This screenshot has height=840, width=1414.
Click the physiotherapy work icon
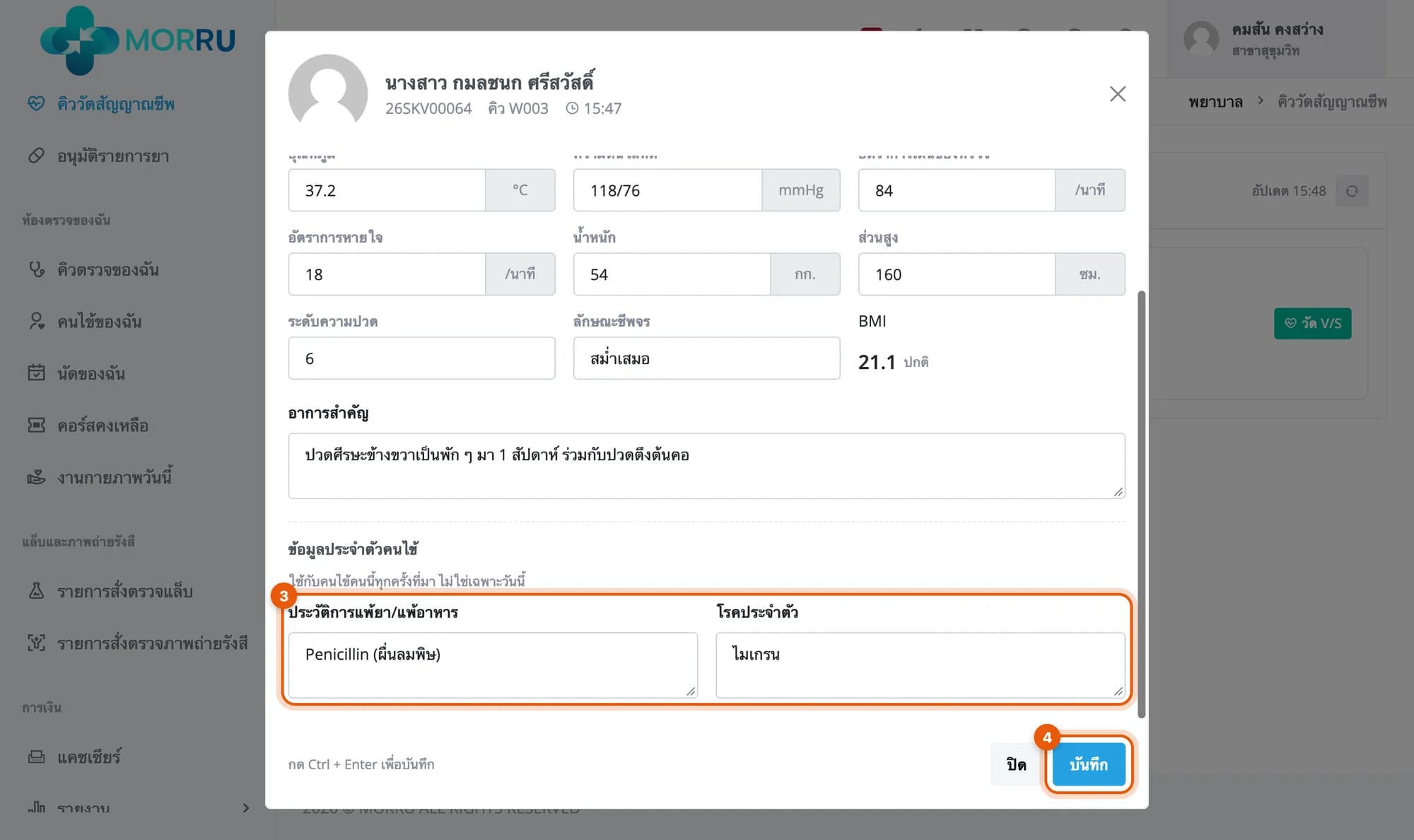pyautogui.click(x=36, y=477)
